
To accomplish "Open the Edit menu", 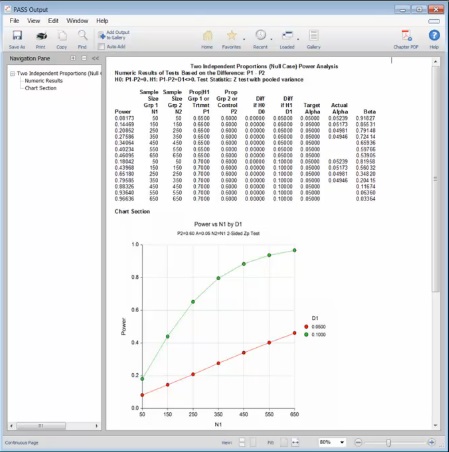I will click(53, 21).
